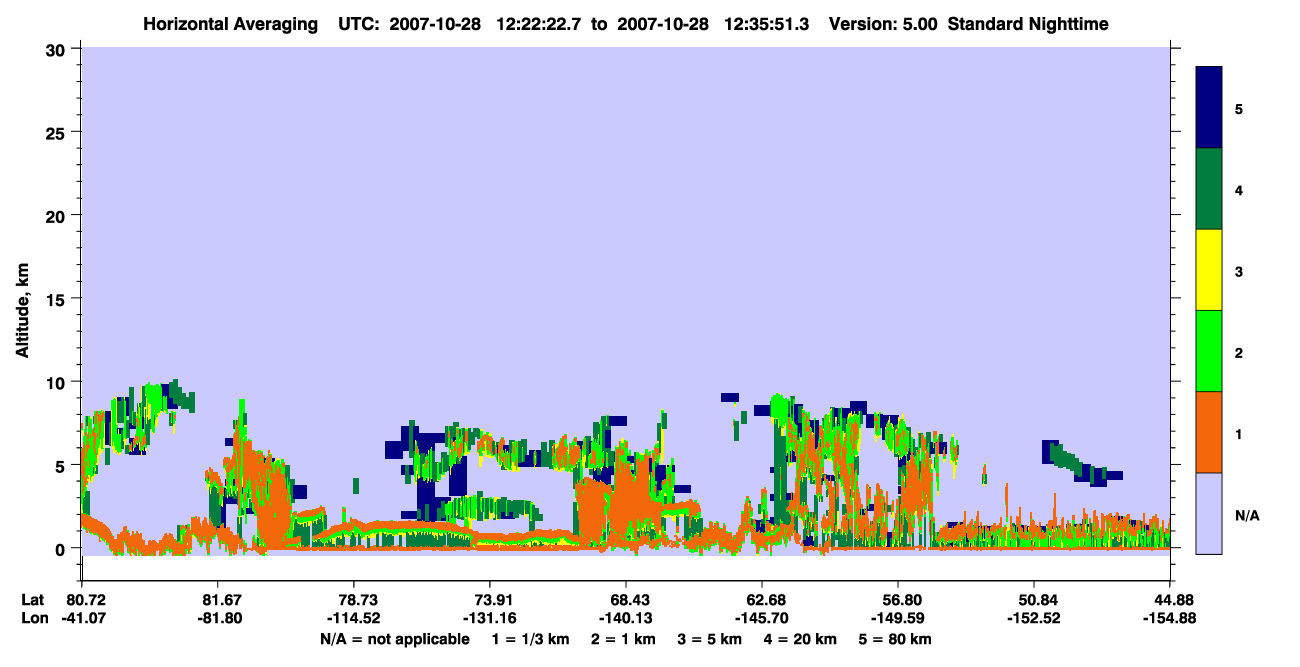Screen dimensions: 1300x667
Task: Click 'Version: 5.00' in the header
Action: tap(883, 24)
